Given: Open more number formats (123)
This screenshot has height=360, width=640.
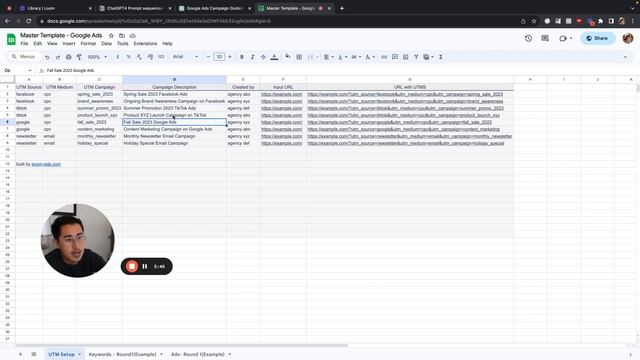Looking at the screenshot, I should tap(161, 57).
